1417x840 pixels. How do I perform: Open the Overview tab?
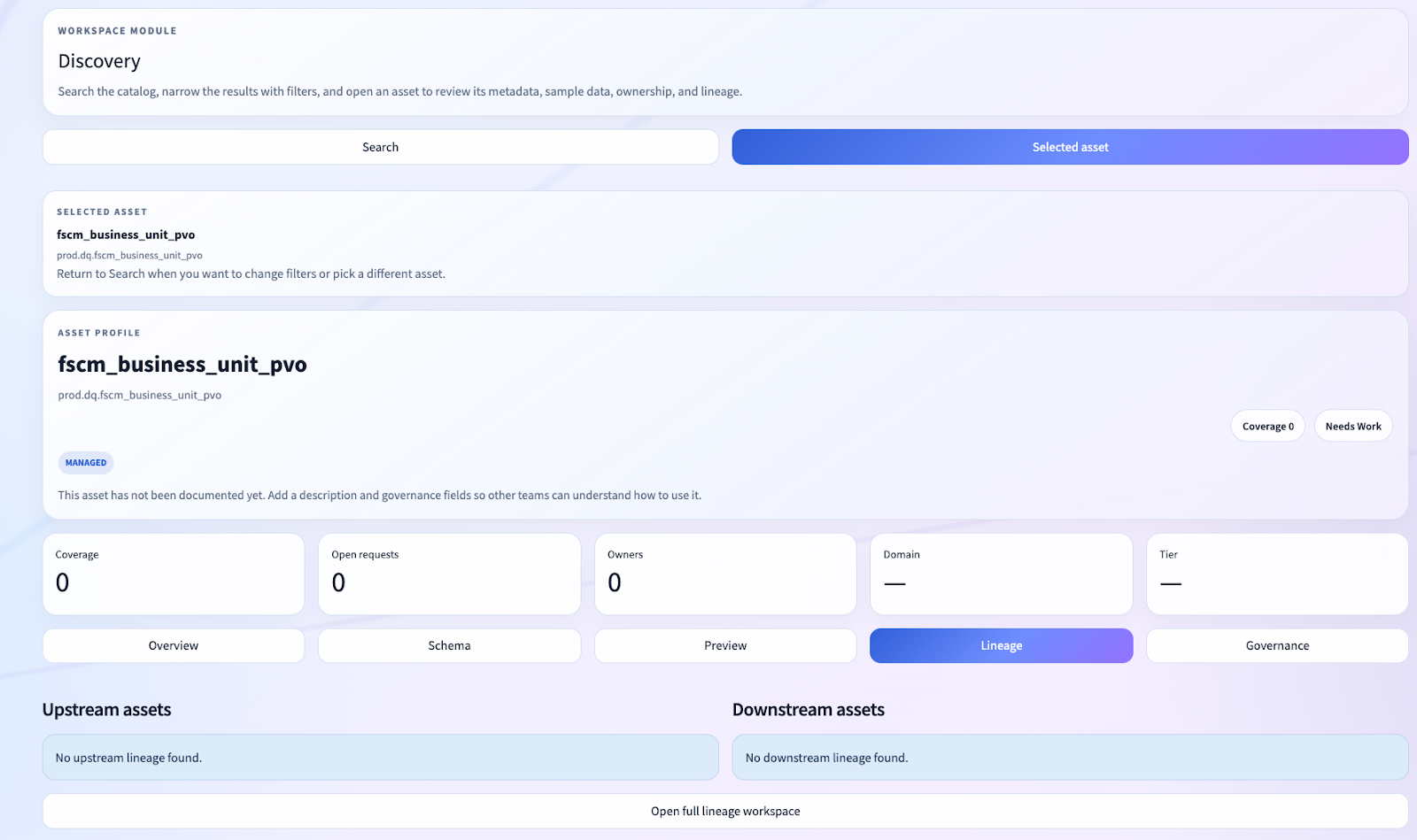(x=174, y=646)
